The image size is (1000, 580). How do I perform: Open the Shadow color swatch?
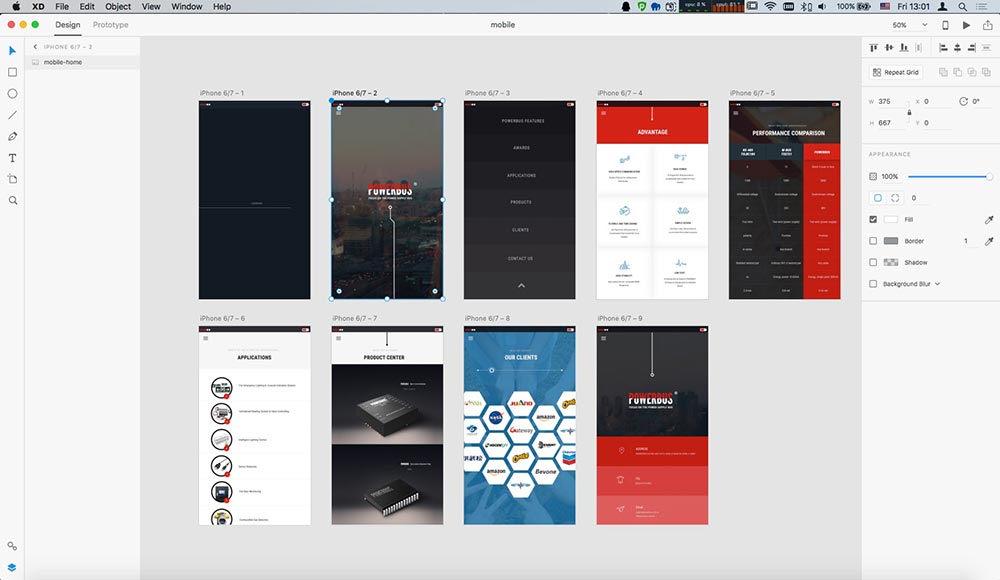(x=891, y=262)
